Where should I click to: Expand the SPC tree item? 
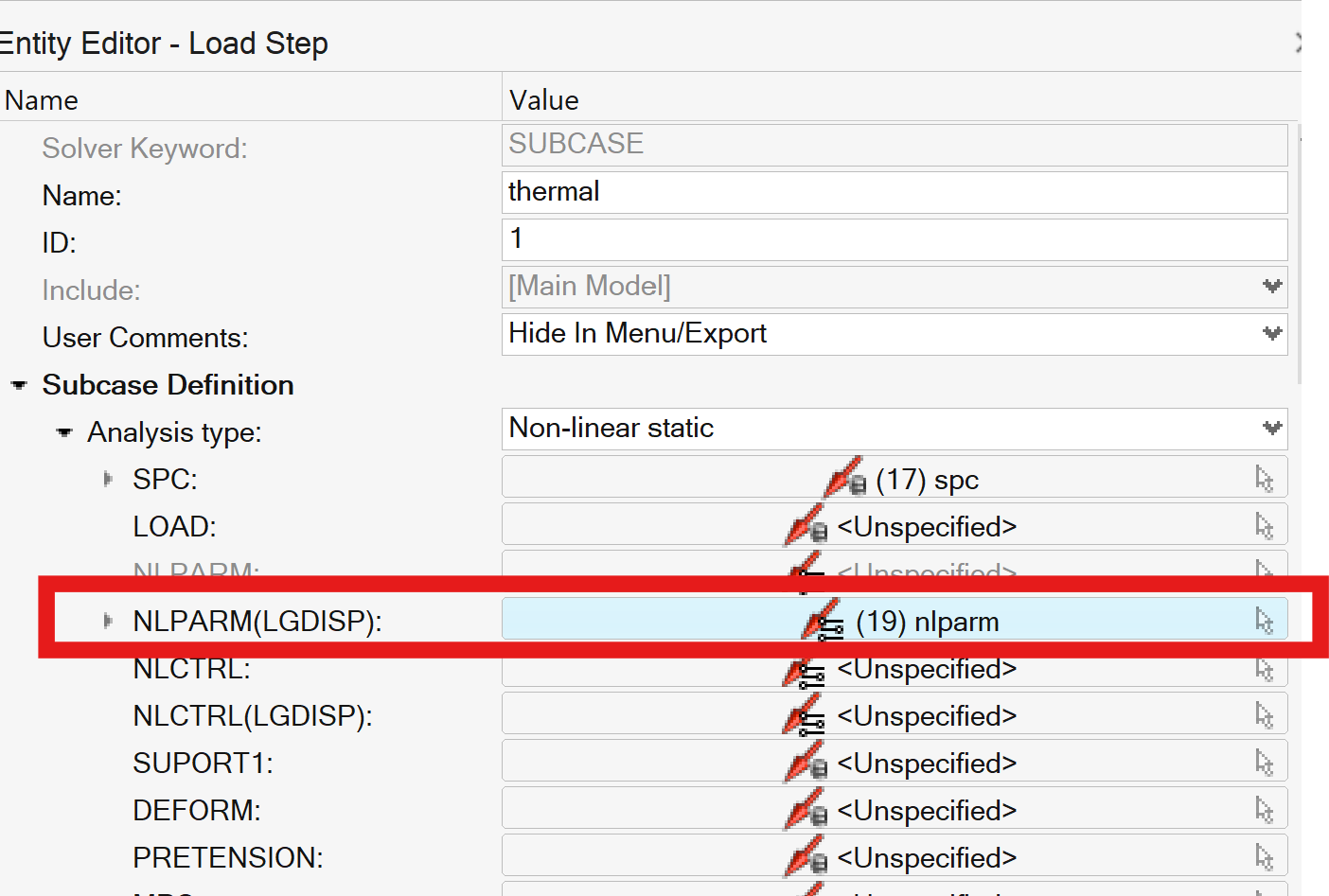point(108,480)
